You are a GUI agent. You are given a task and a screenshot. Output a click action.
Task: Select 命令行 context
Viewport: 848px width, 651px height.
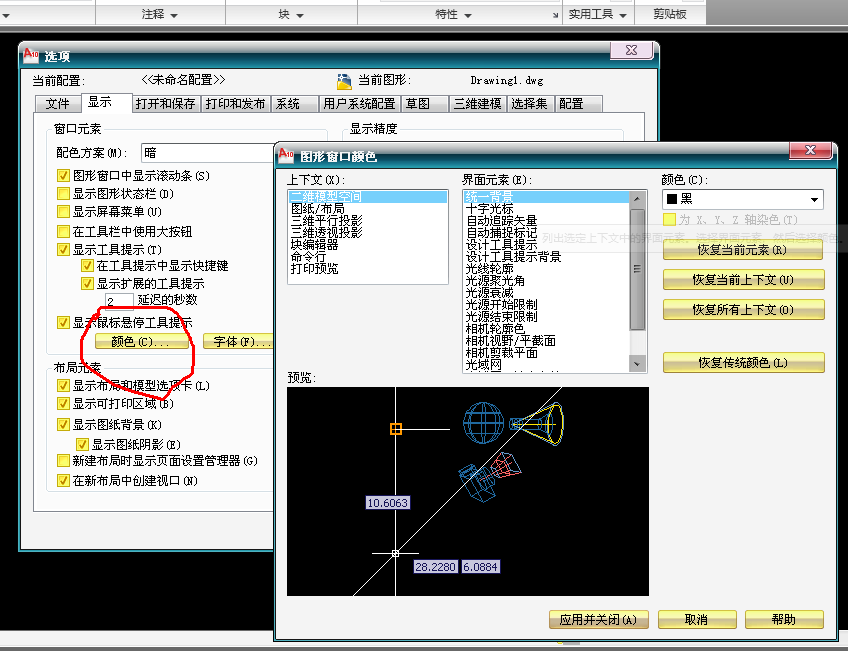click(368, 256)
